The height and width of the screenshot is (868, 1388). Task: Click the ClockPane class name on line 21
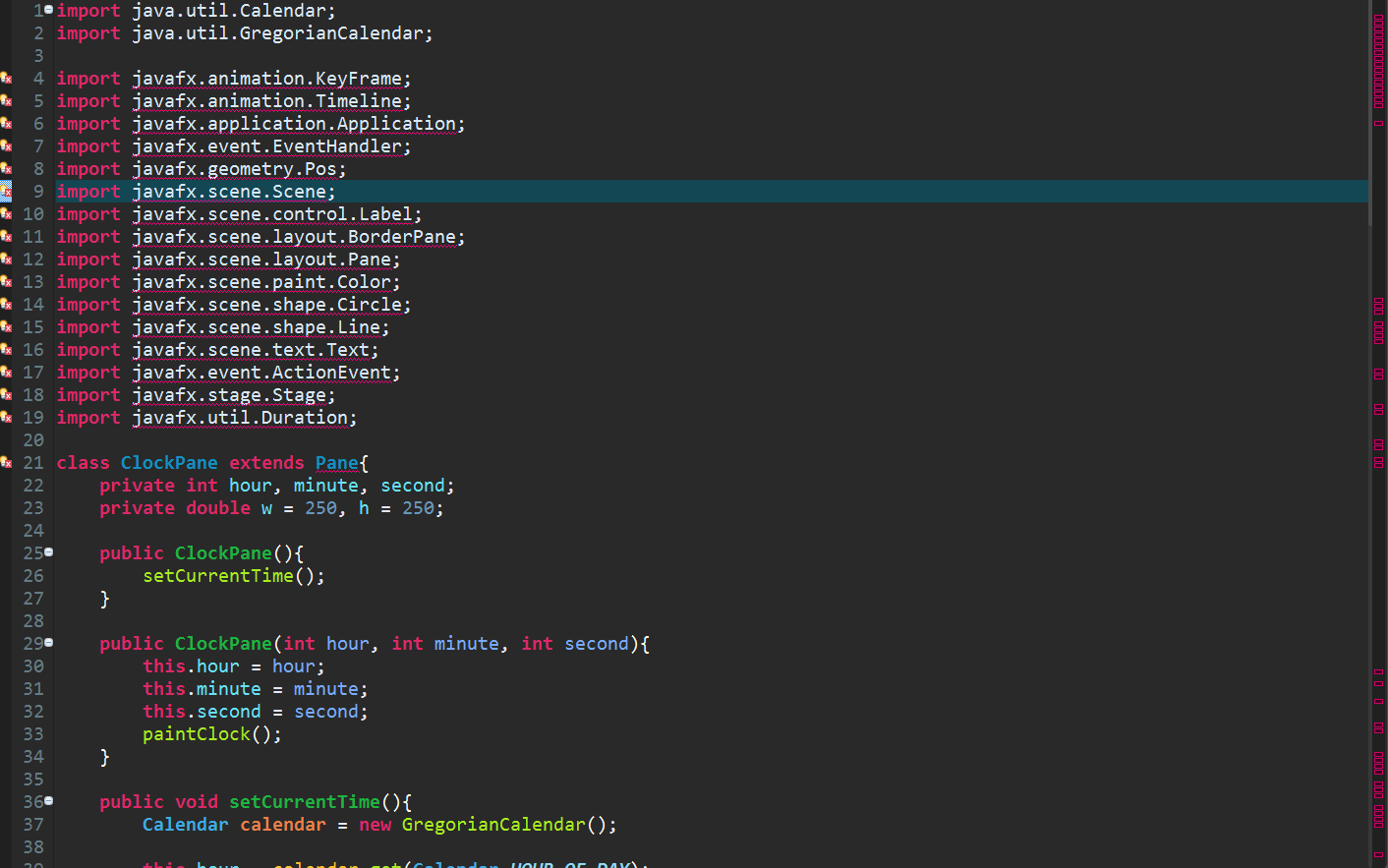pos(169,463)
